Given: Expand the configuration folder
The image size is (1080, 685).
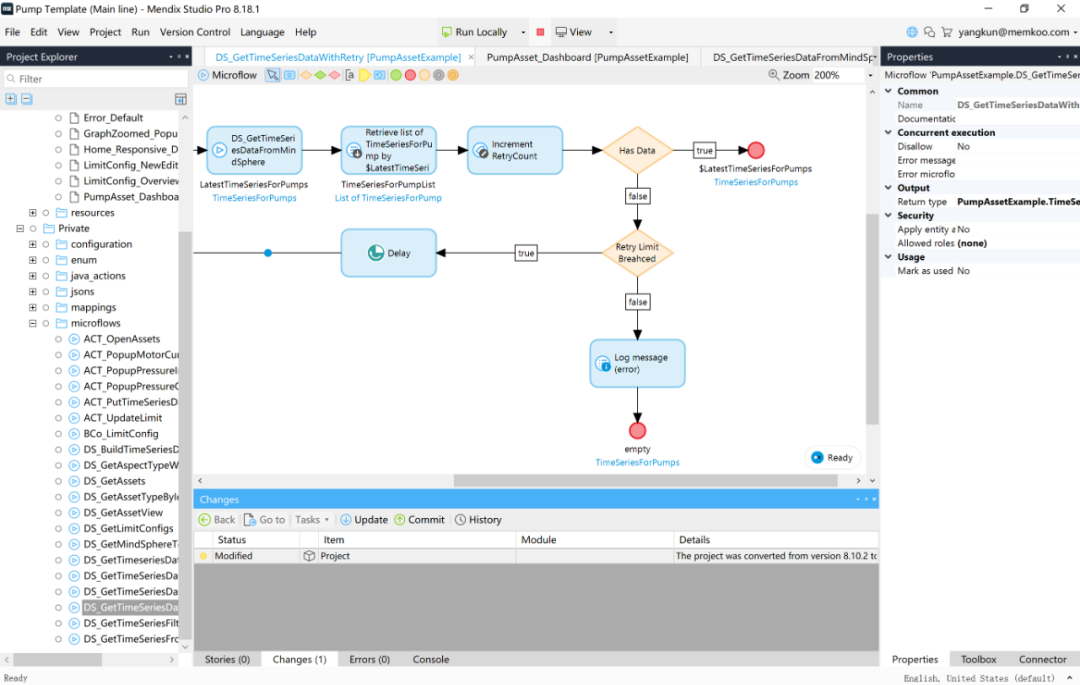Looking at the screenshot, I should click(x=32, y=244).
